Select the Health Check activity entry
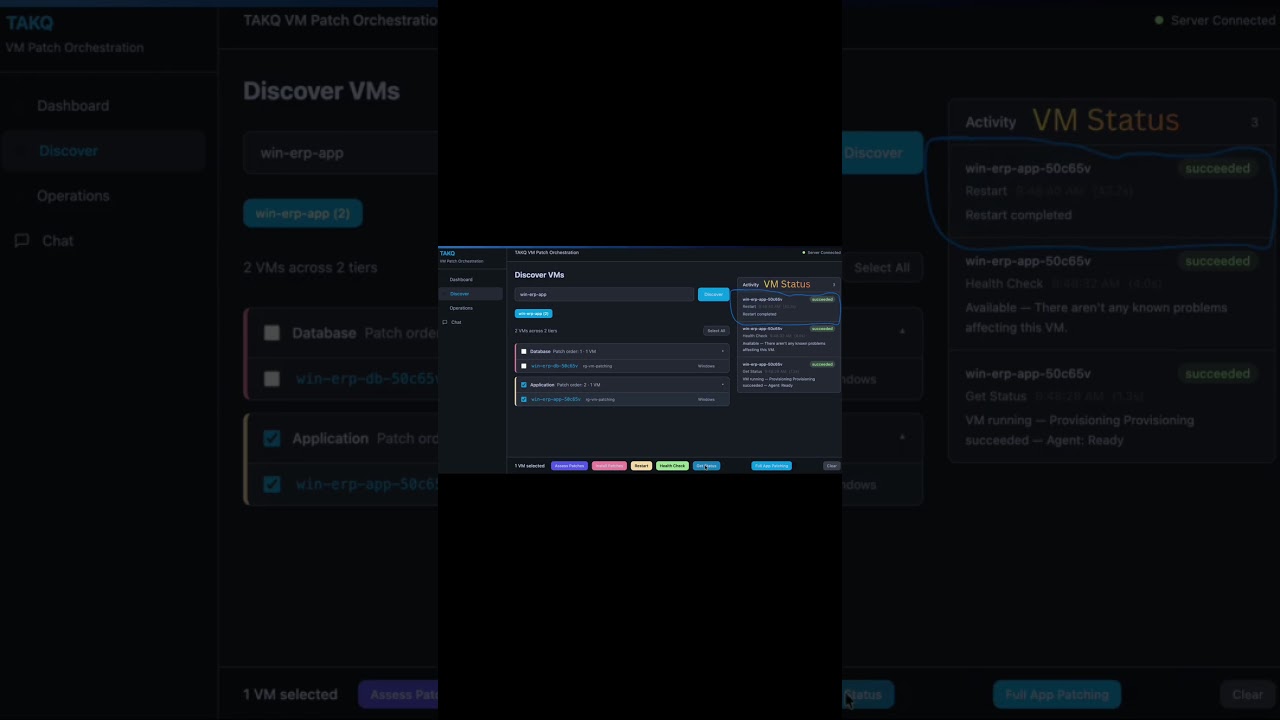 [x=788, y=339]
